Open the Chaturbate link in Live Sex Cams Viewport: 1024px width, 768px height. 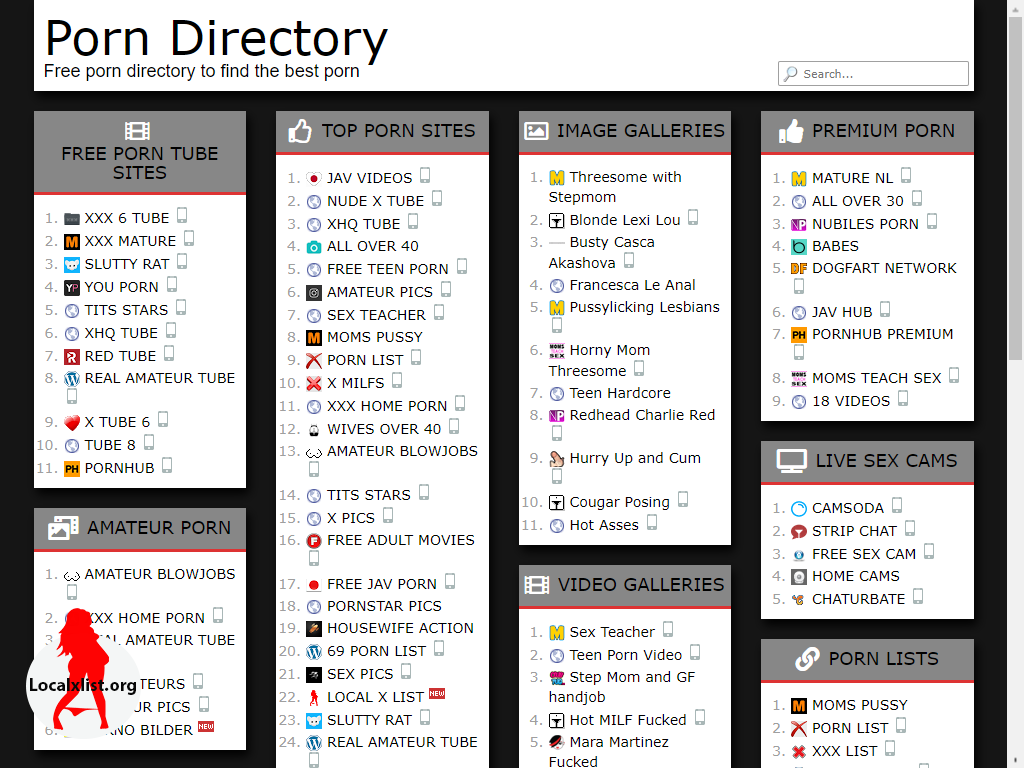coord(858,599)
